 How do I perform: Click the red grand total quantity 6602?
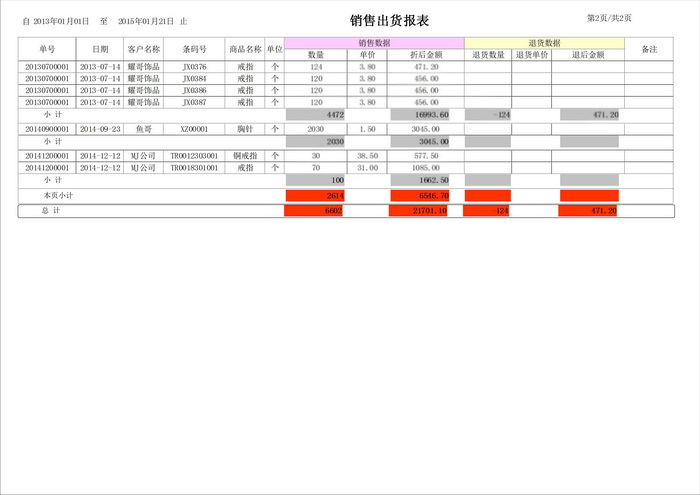[313, 211]
